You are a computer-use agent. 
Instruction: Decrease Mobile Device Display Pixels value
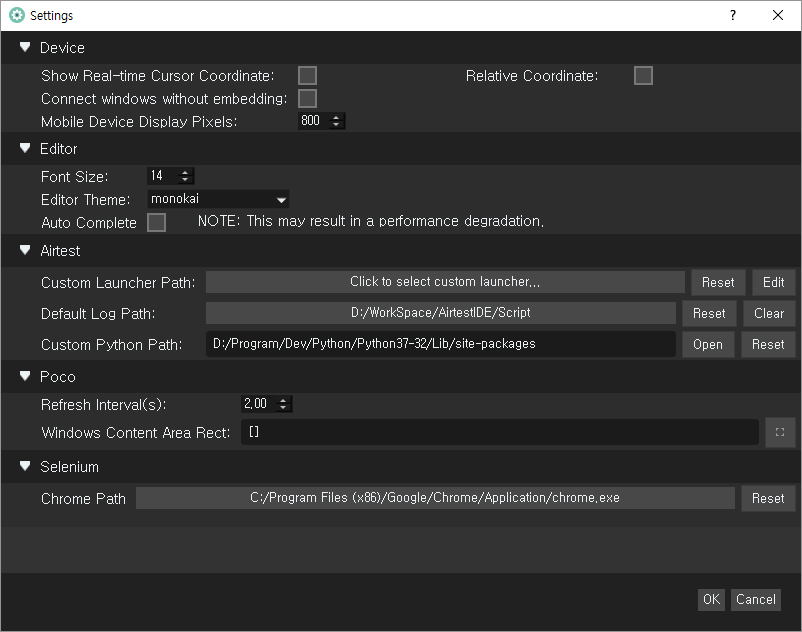coord(336,125)
